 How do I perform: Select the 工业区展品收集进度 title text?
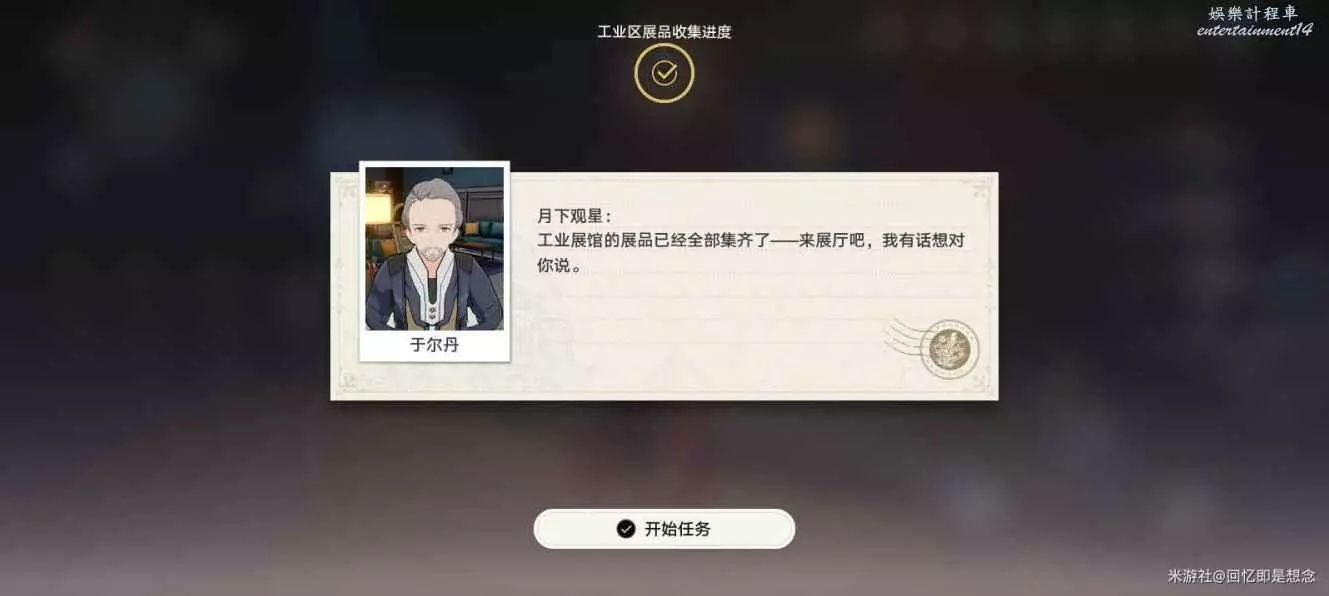tap(664, 32)
